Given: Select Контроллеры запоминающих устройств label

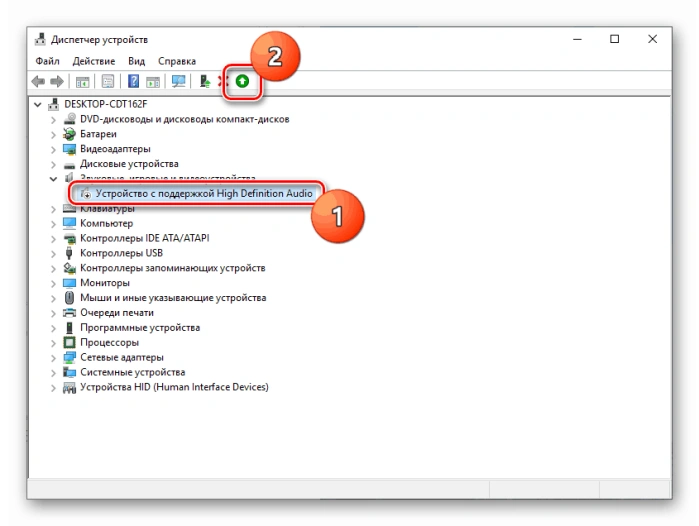Looking at the screenshot, I should click(173, 268).
